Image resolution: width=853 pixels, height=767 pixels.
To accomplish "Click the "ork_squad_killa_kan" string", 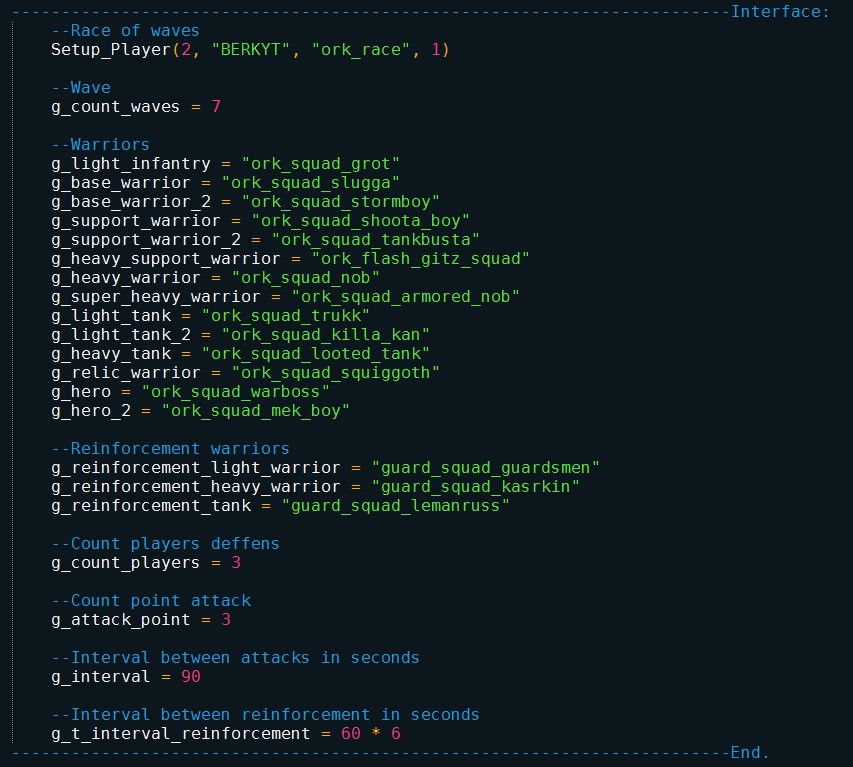I will click(x=325, y=335).
